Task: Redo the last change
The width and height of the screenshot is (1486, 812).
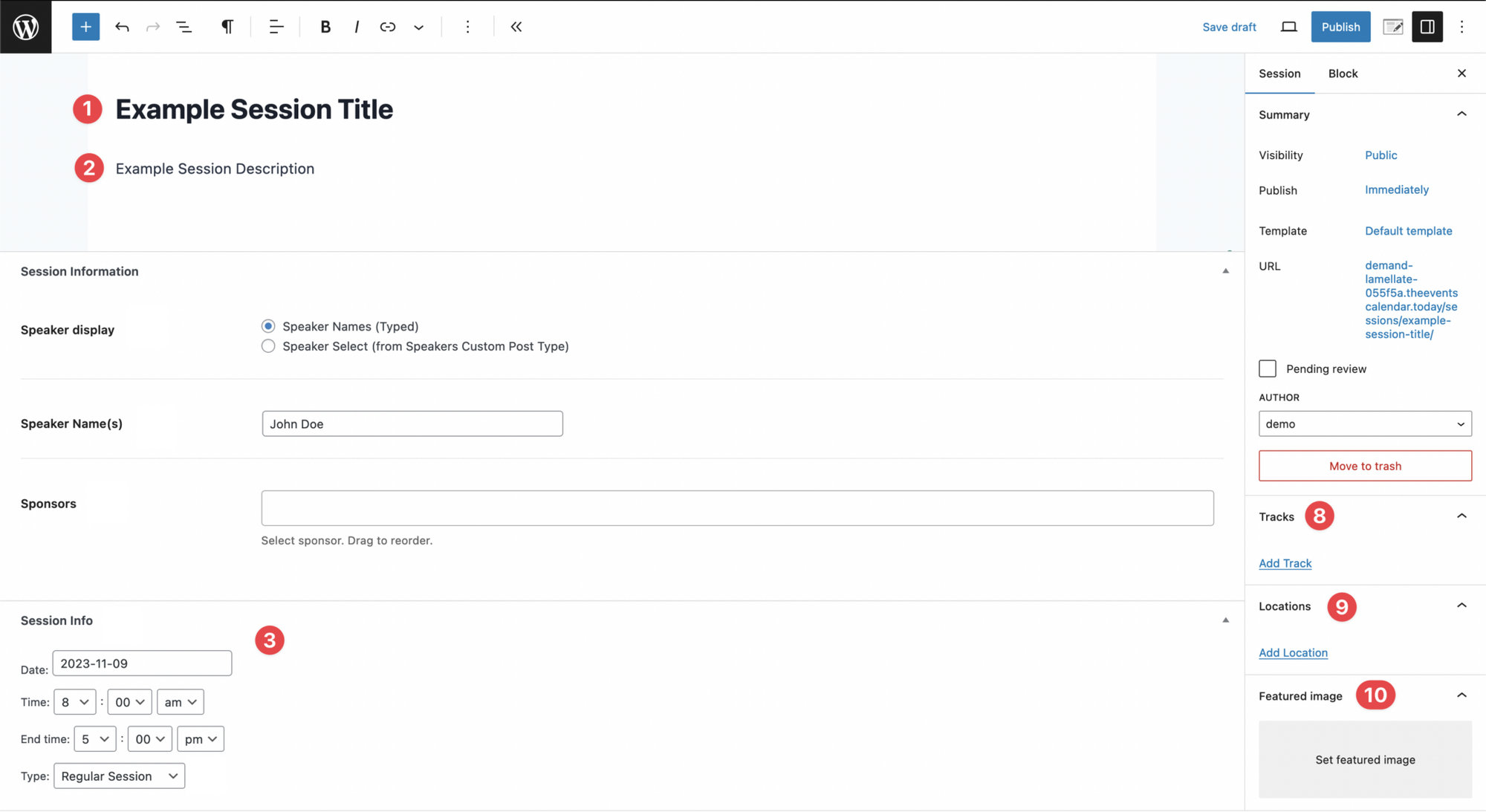Action: tap(152, 27)
